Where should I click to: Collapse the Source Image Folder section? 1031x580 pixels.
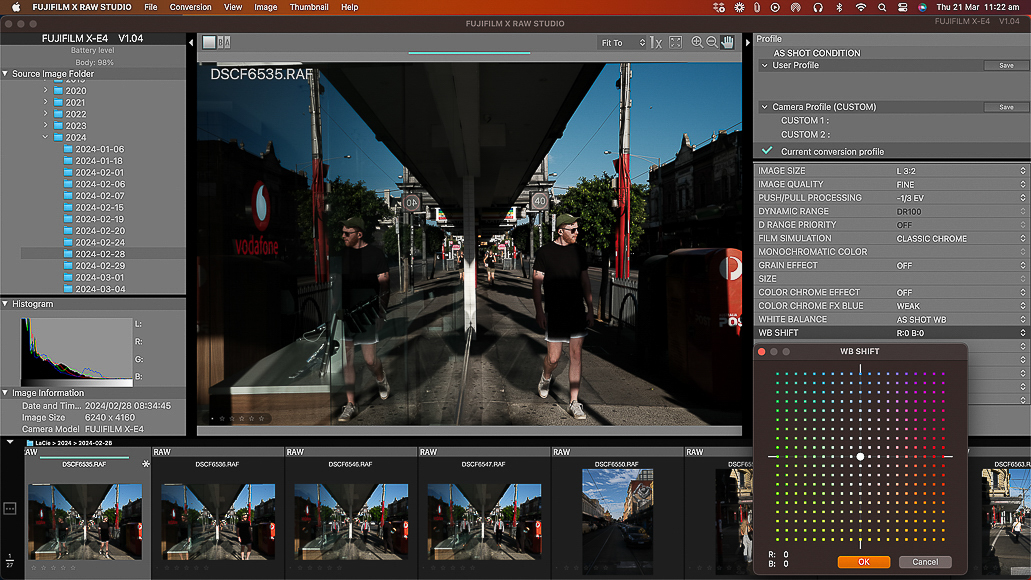tap(5, 74)
